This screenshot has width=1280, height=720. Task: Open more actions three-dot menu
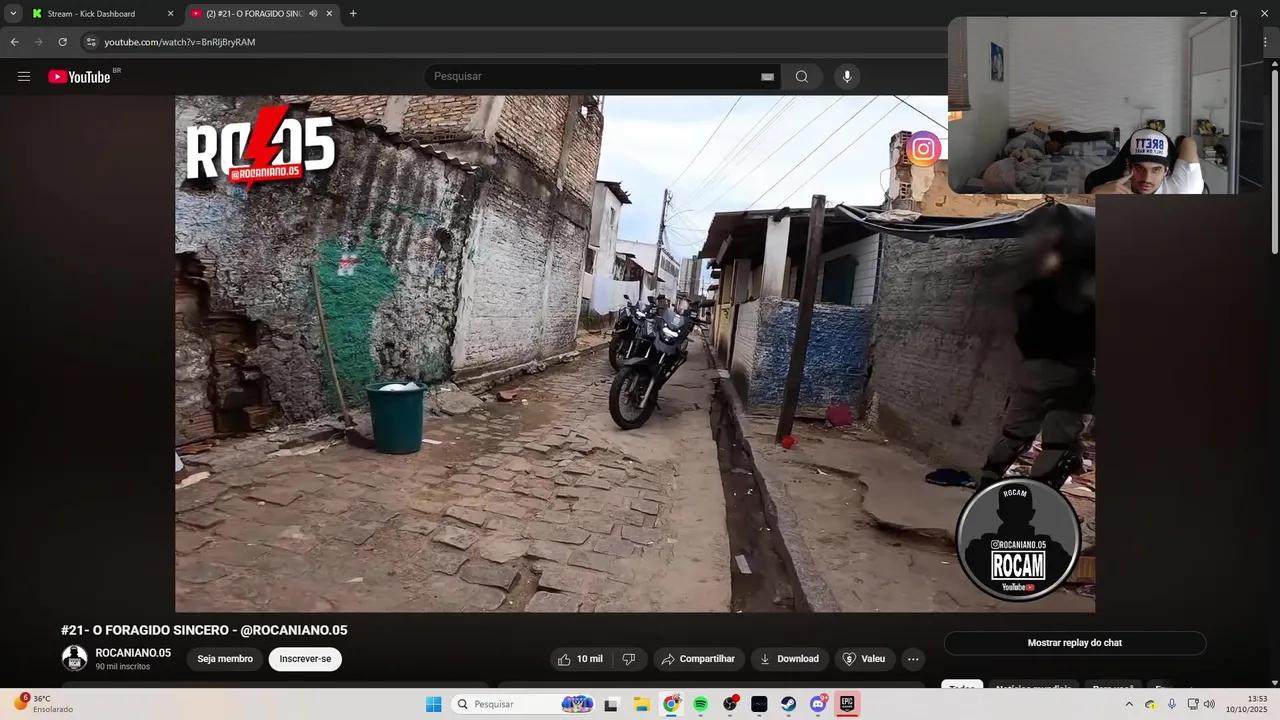point(912,659)
